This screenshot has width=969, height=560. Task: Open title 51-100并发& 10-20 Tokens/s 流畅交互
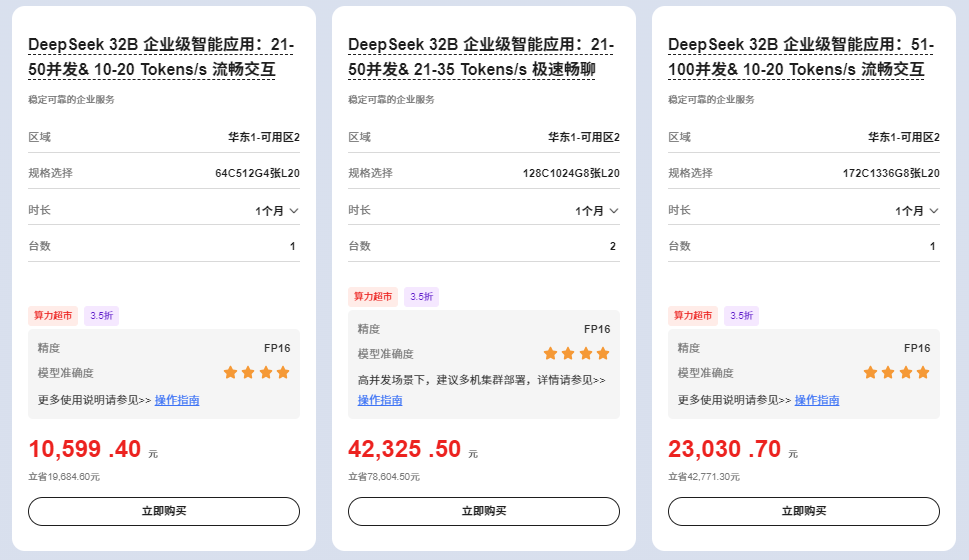pos(802,57)
